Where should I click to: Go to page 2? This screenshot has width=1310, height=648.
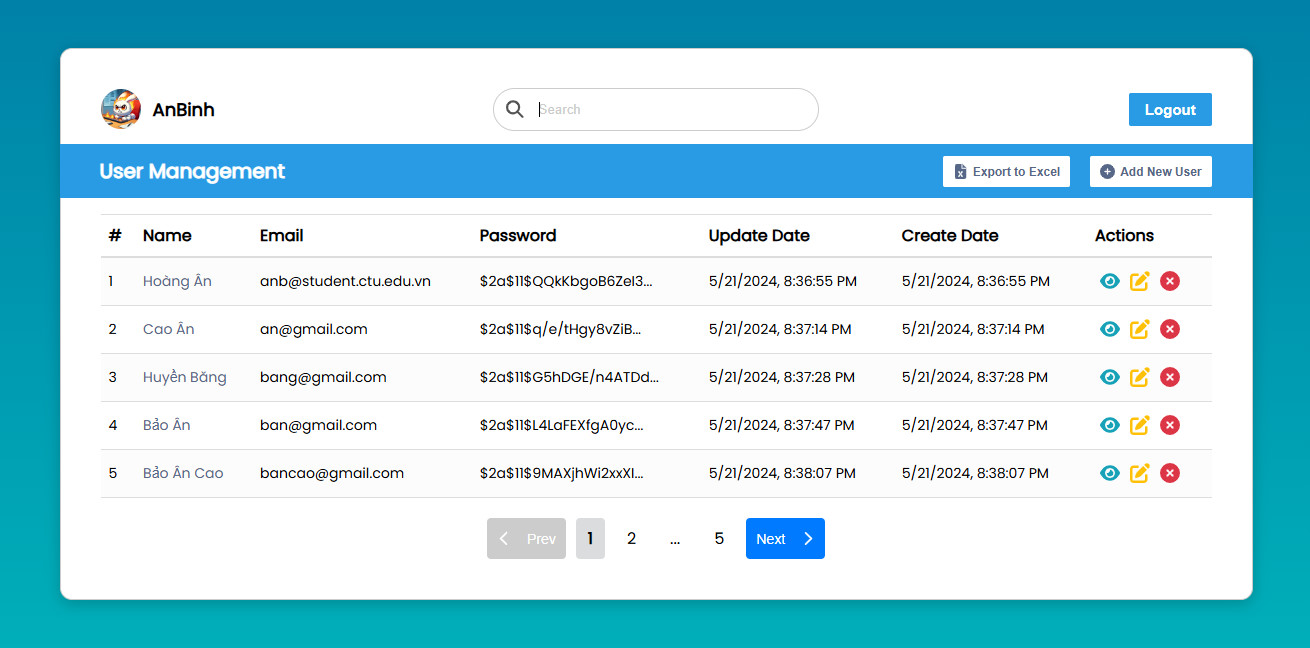click(x=631, y=539)
